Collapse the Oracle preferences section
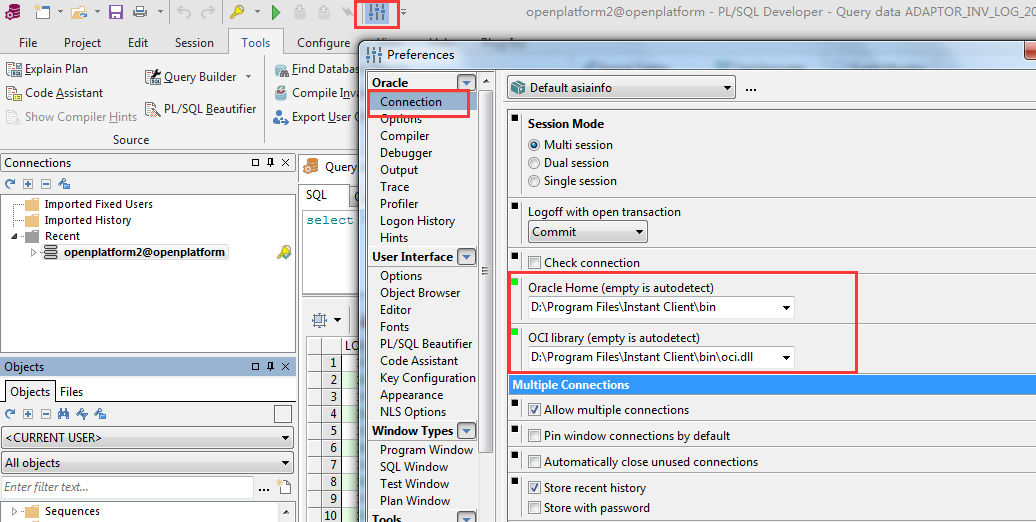Screen dimensions: 1036x522 click(466, 83)
